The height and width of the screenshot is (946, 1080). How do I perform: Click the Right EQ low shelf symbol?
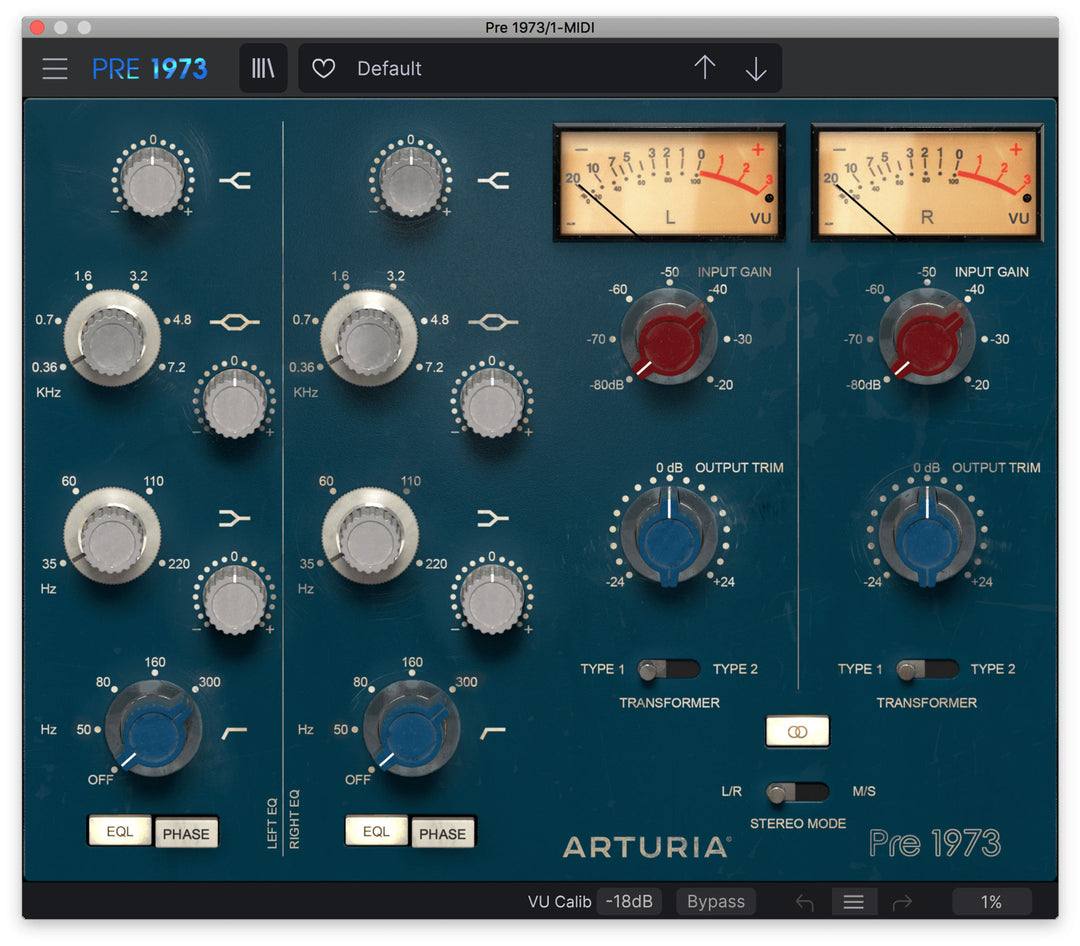[x=493, y=518]
